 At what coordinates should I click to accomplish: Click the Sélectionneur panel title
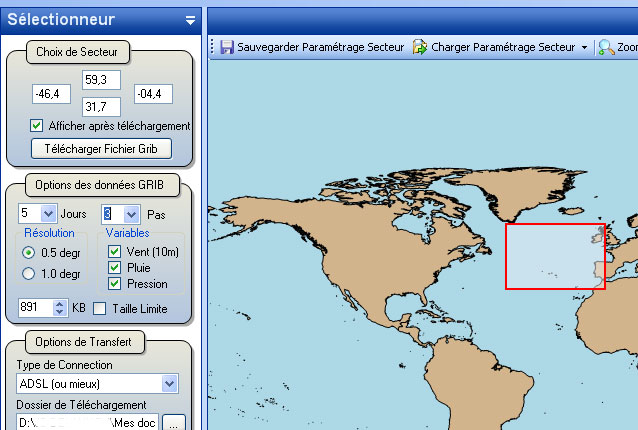pyautogui.click(x=61, y=20)
